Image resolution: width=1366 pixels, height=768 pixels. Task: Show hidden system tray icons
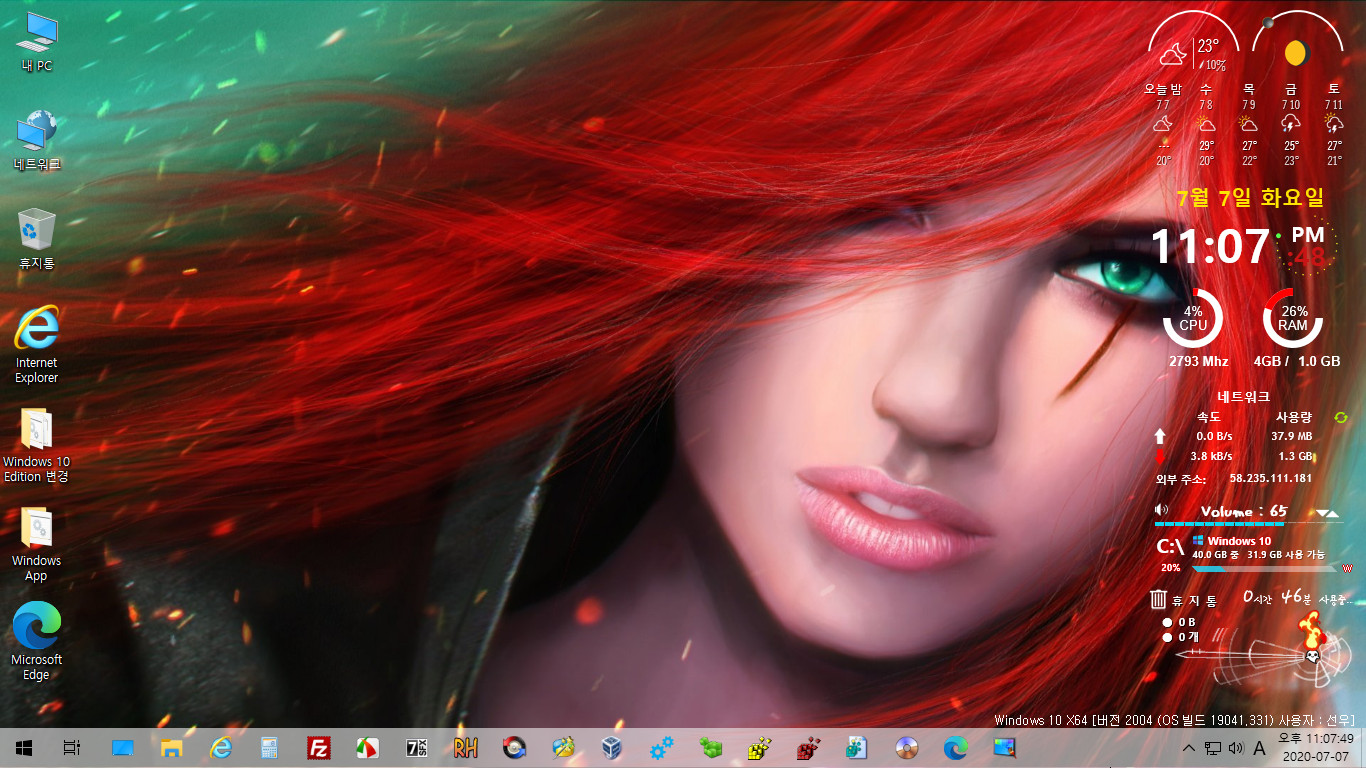pos(1188,748)
